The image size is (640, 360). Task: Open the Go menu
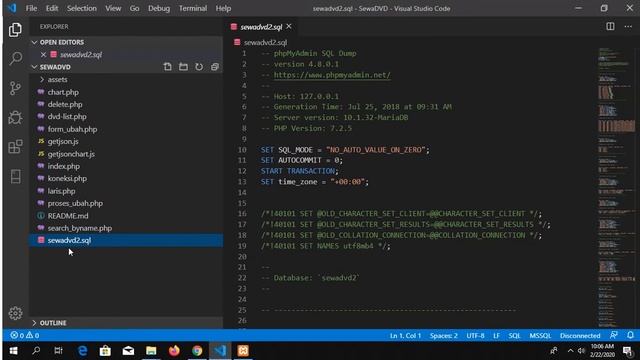[134, 8]
